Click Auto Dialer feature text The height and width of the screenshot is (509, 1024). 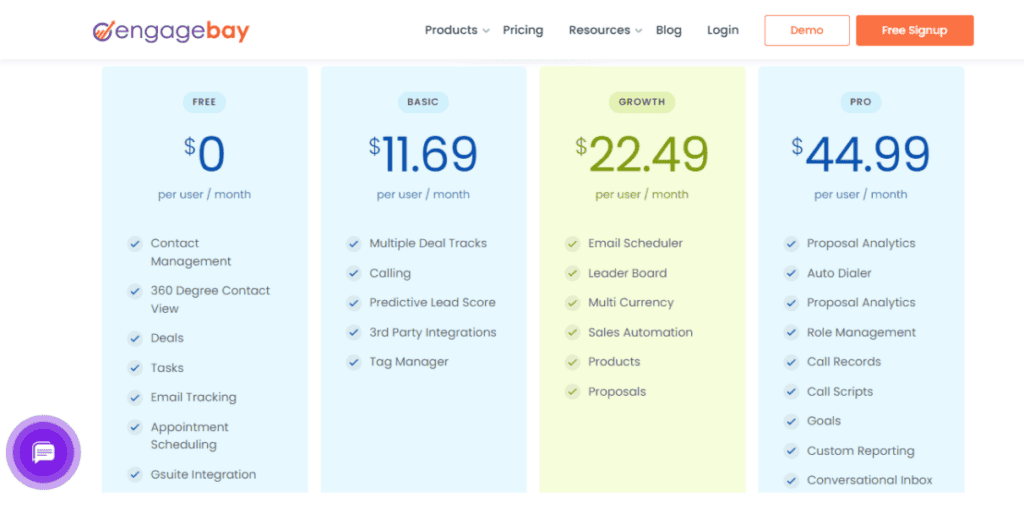click(x=839, y=273)
